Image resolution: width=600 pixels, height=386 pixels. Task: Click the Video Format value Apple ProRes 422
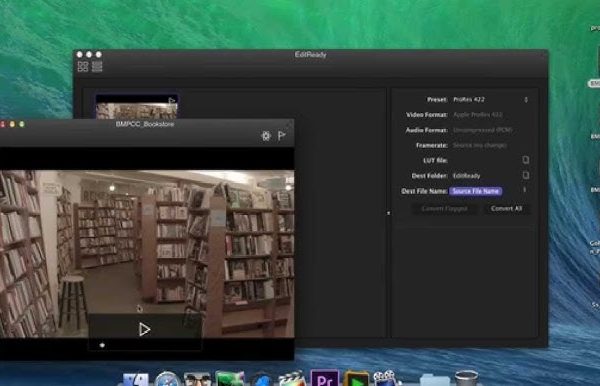tap(478, 115)
